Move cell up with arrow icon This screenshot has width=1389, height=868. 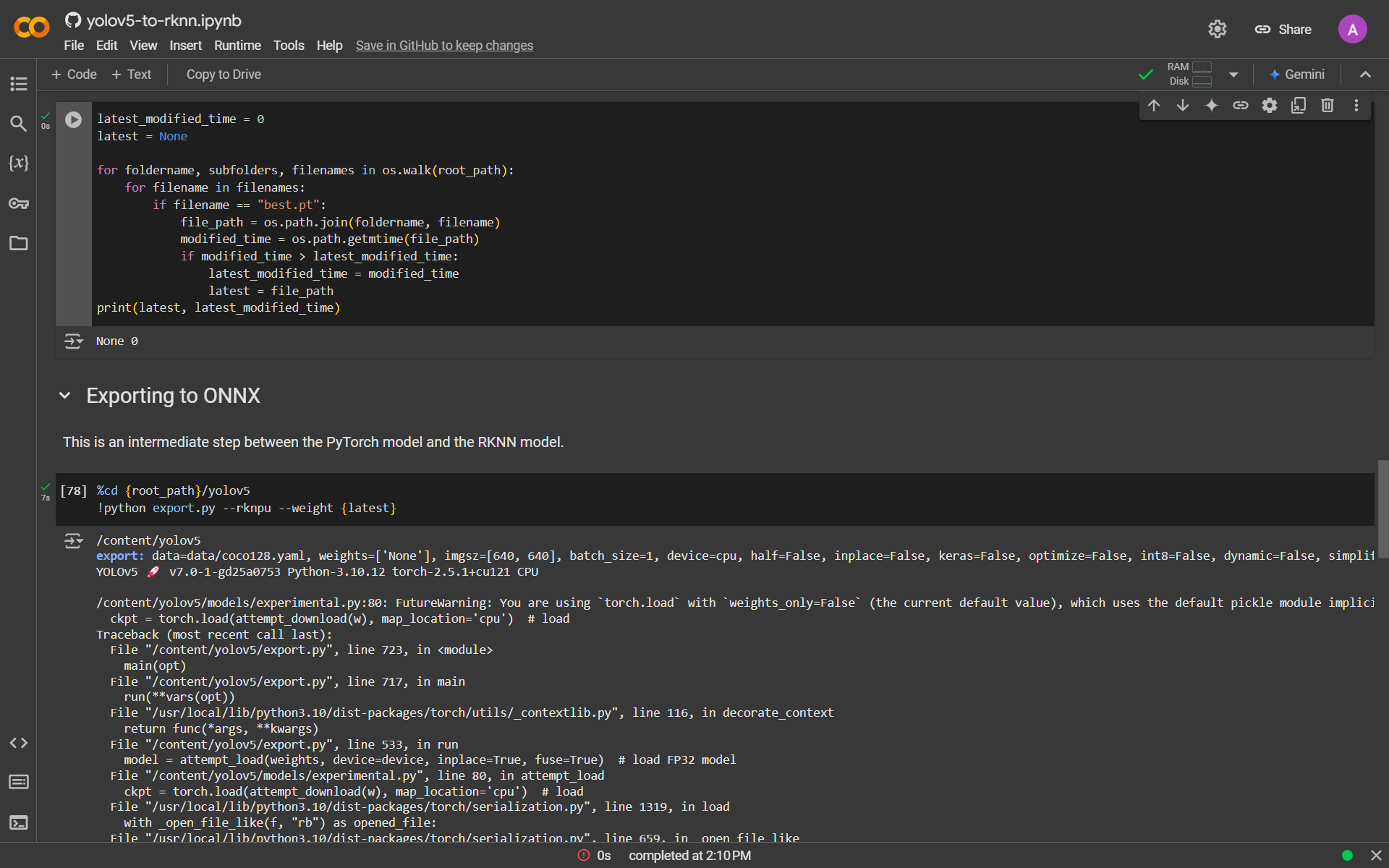[1154, 106]
